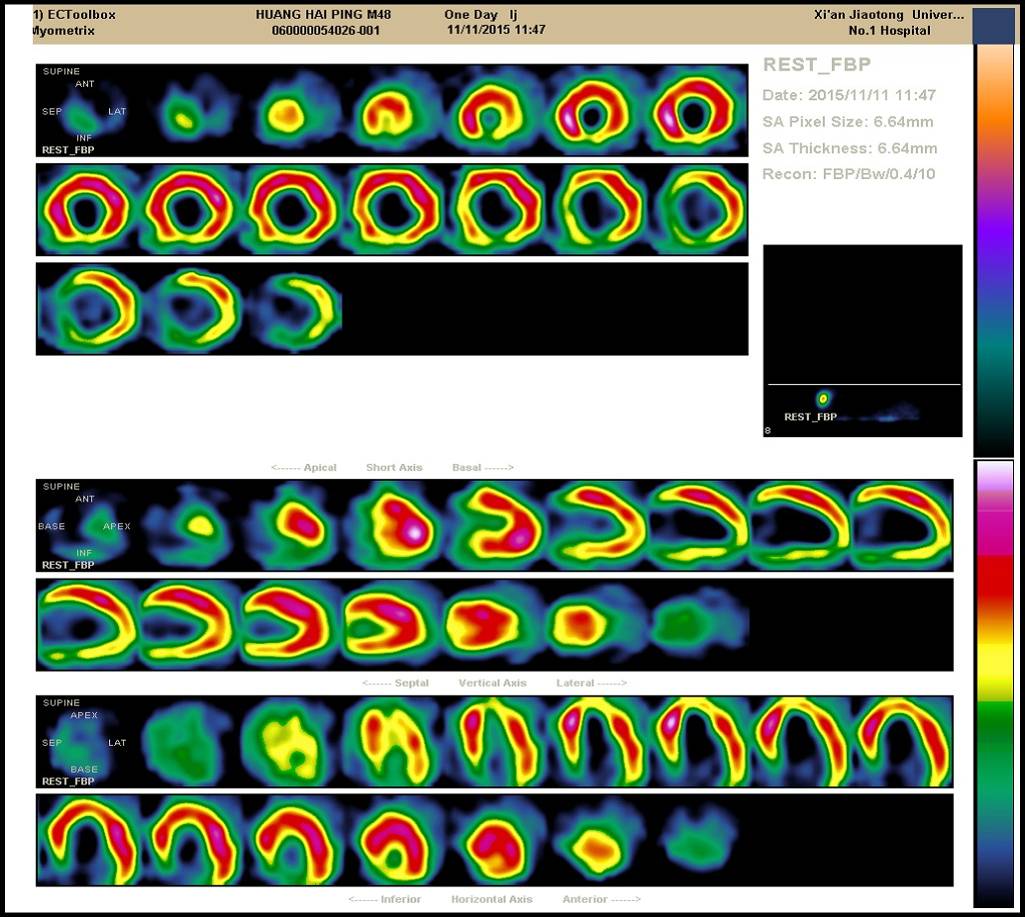
Task: Click the white slice line in the reference image
Action: [863, 385]
